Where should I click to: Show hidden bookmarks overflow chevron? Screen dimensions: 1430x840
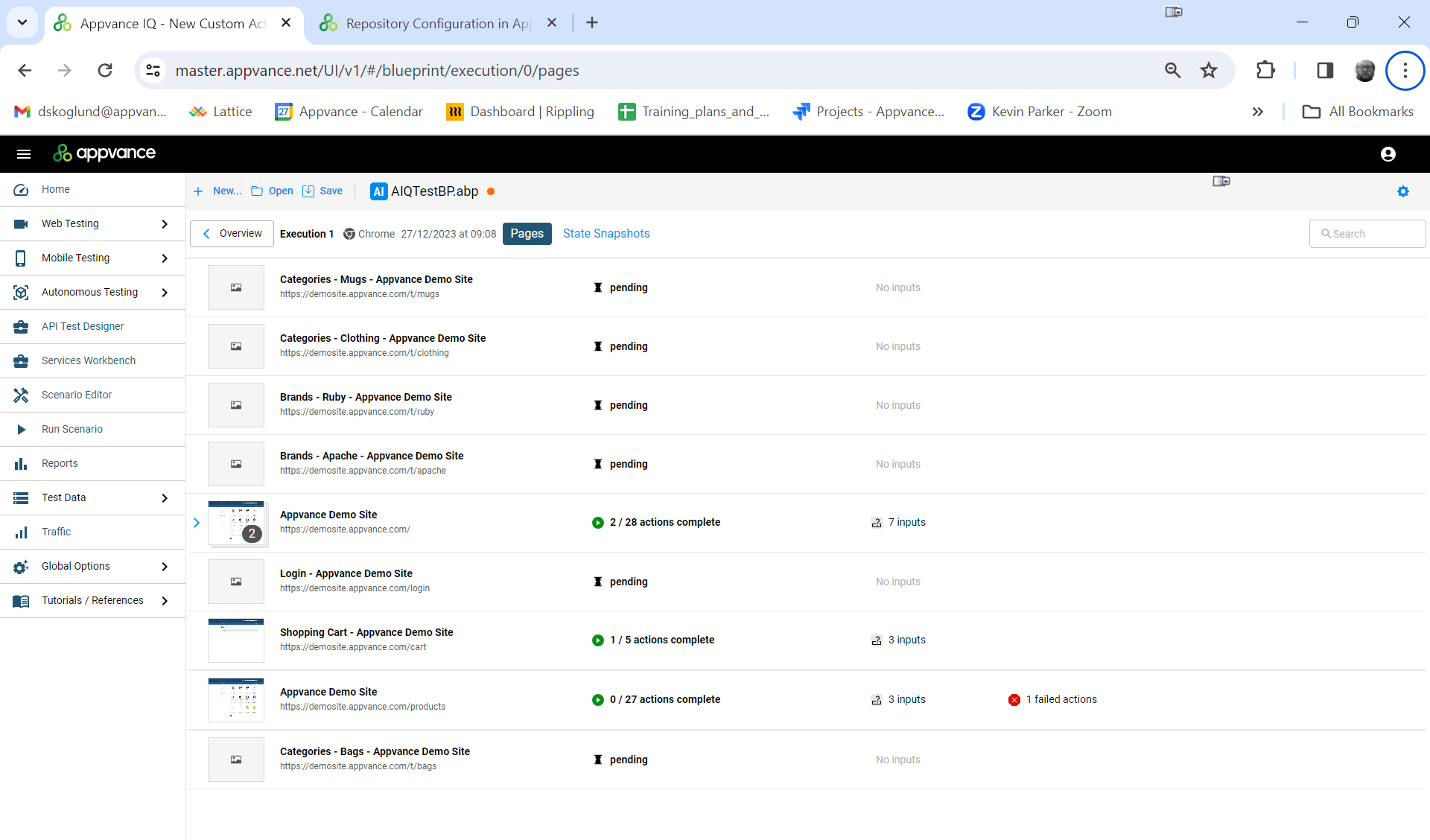coord(1257,112)
